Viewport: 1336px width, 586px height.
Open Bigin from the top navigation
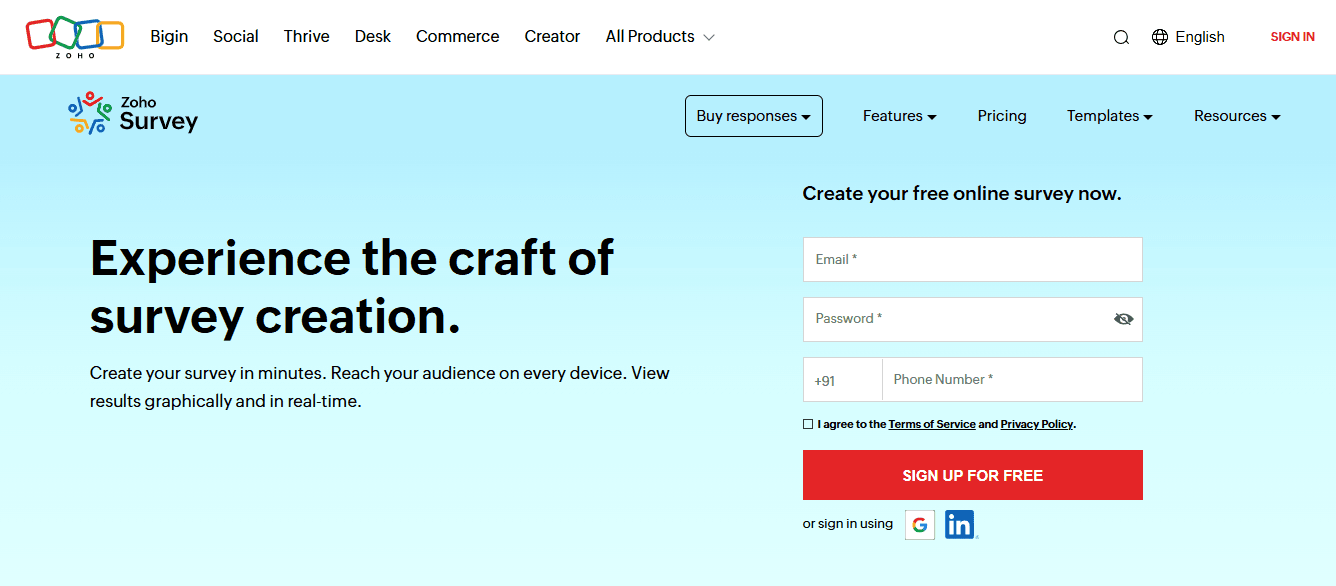[169, 37]
